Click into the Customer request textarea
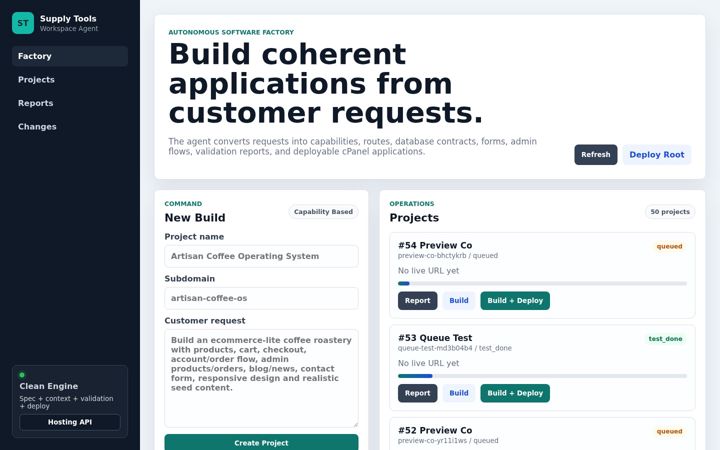Viewport: 720px width, 450px height. pos(261,378)
